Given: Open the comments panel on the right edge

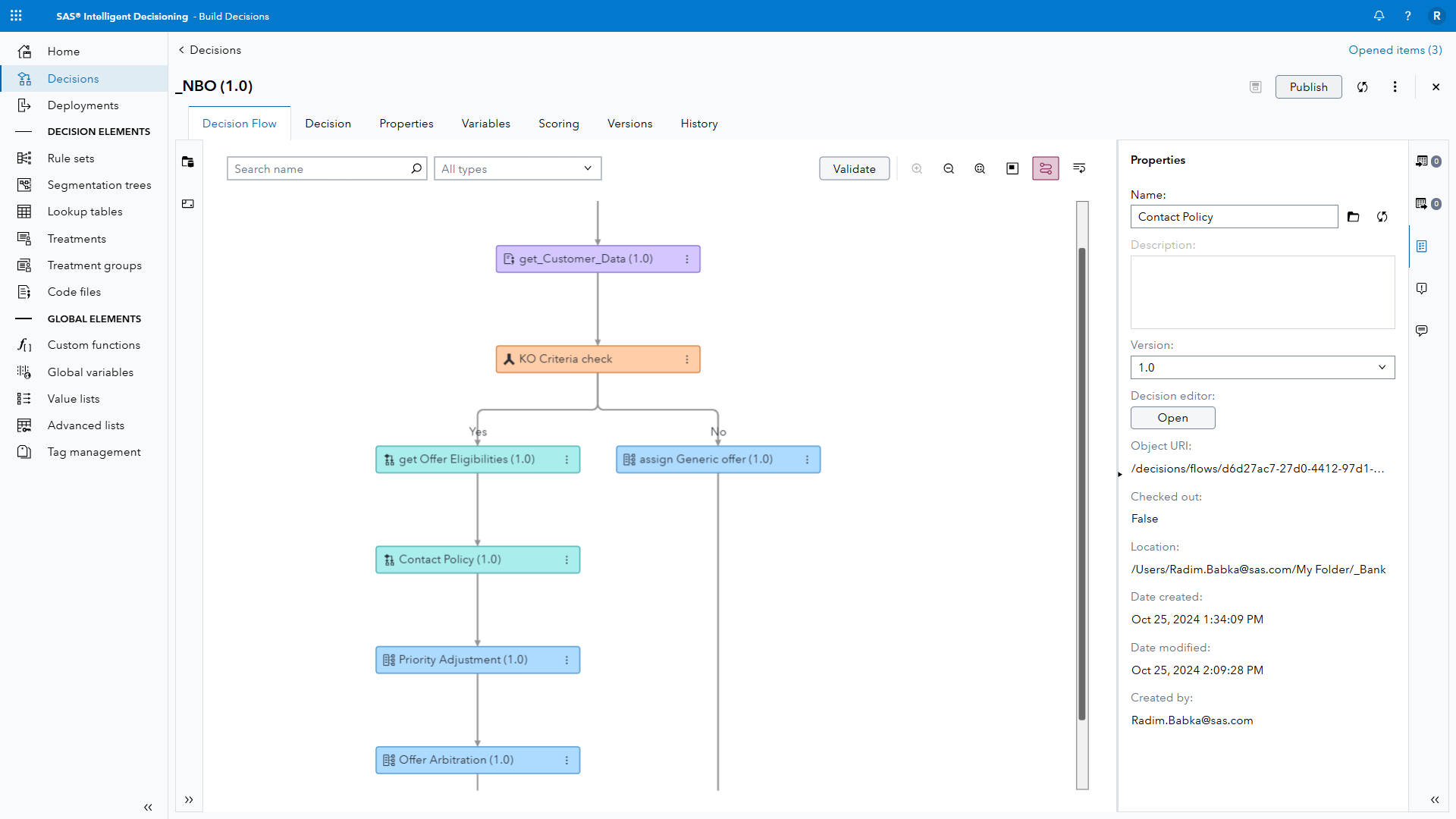Looking at the screenshot, I should click(1422, 331).
